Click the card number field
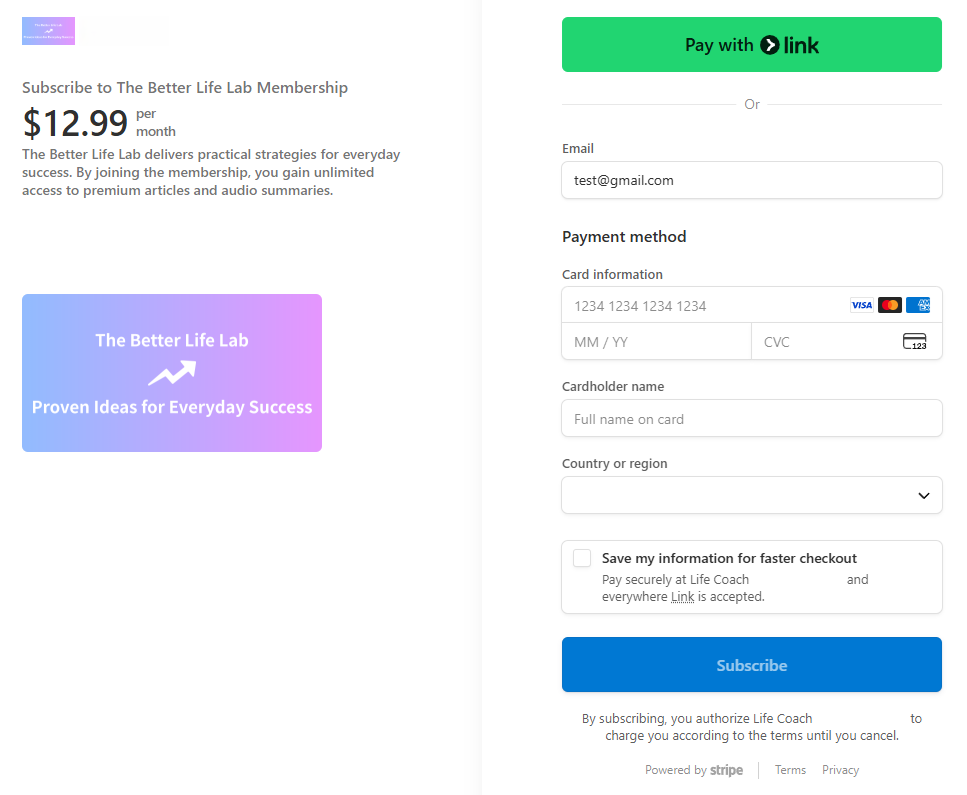Viewport: 967px width, 795px height. [x=700, y=305]
